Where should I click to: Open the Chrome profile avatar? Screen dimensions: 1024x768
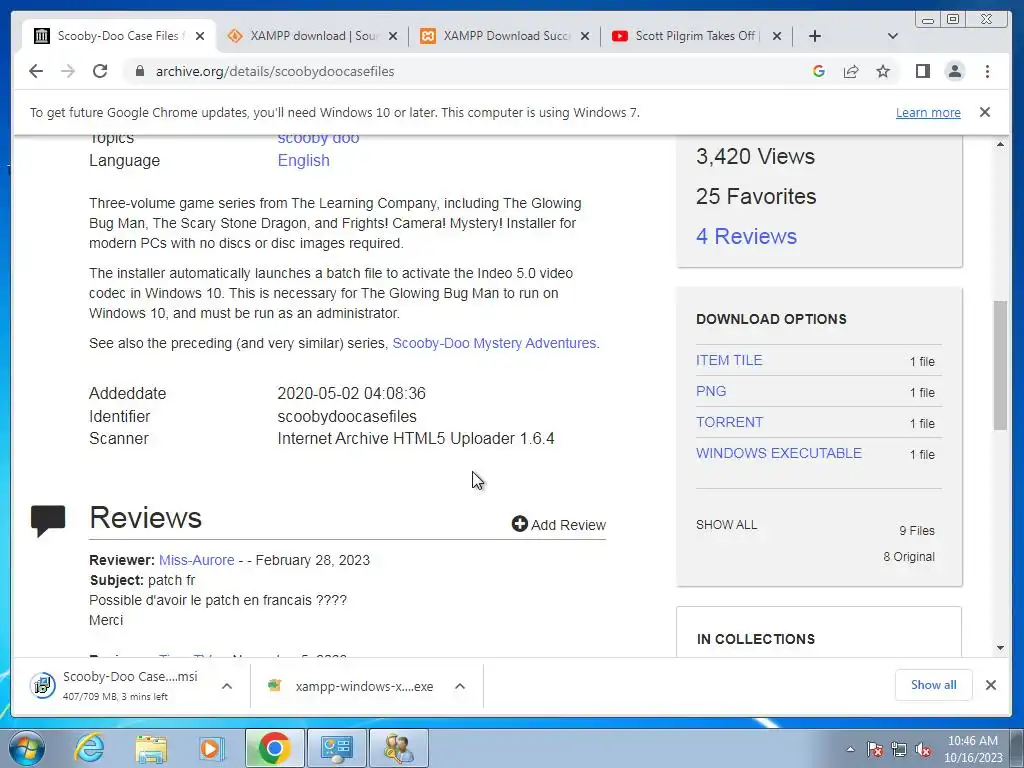[x=955, y=71]
